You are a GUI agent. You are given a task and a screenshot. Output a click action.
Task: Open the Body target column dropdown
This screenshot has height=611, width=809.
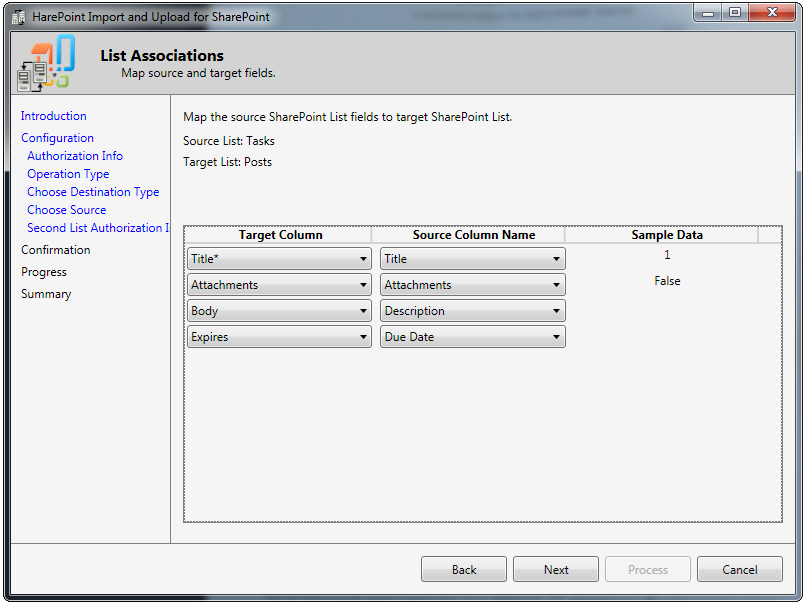click(279, 311)
